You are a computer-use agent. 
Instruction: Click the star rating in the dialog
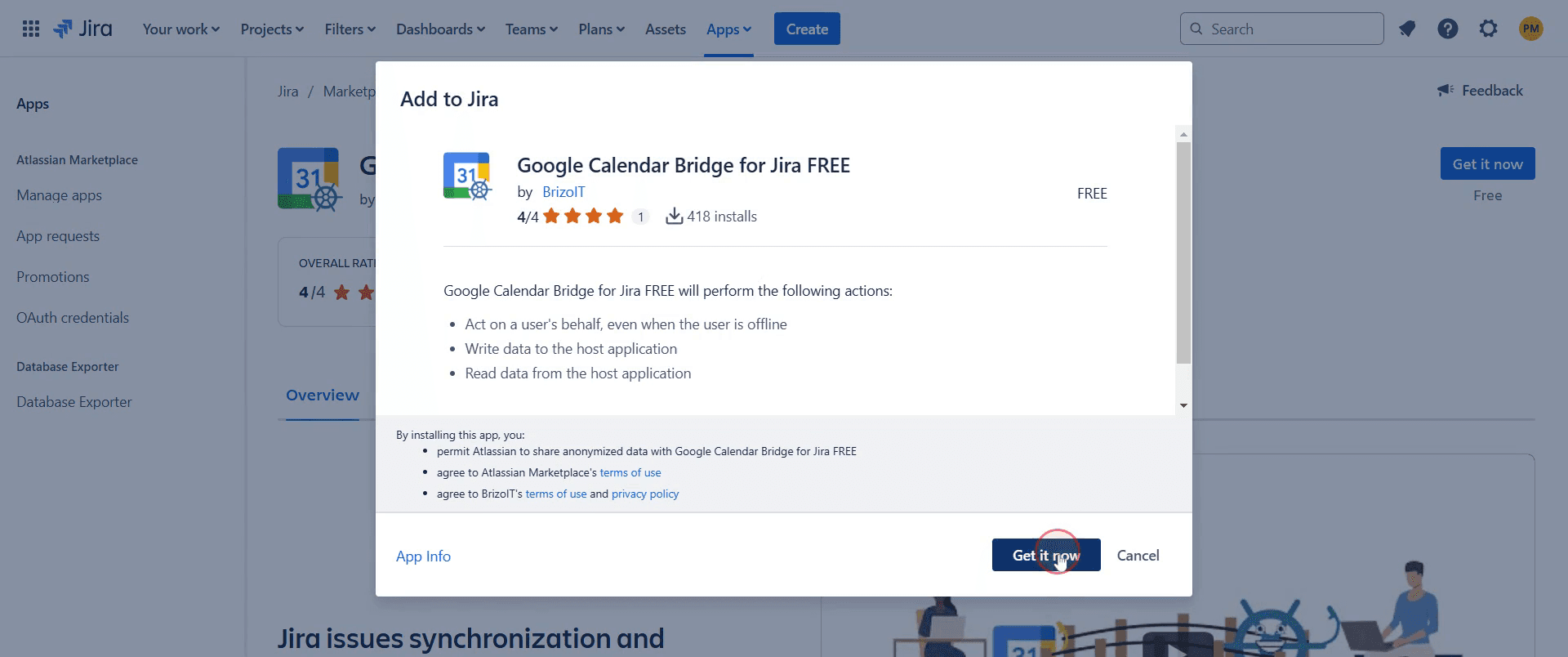[583, 216]
